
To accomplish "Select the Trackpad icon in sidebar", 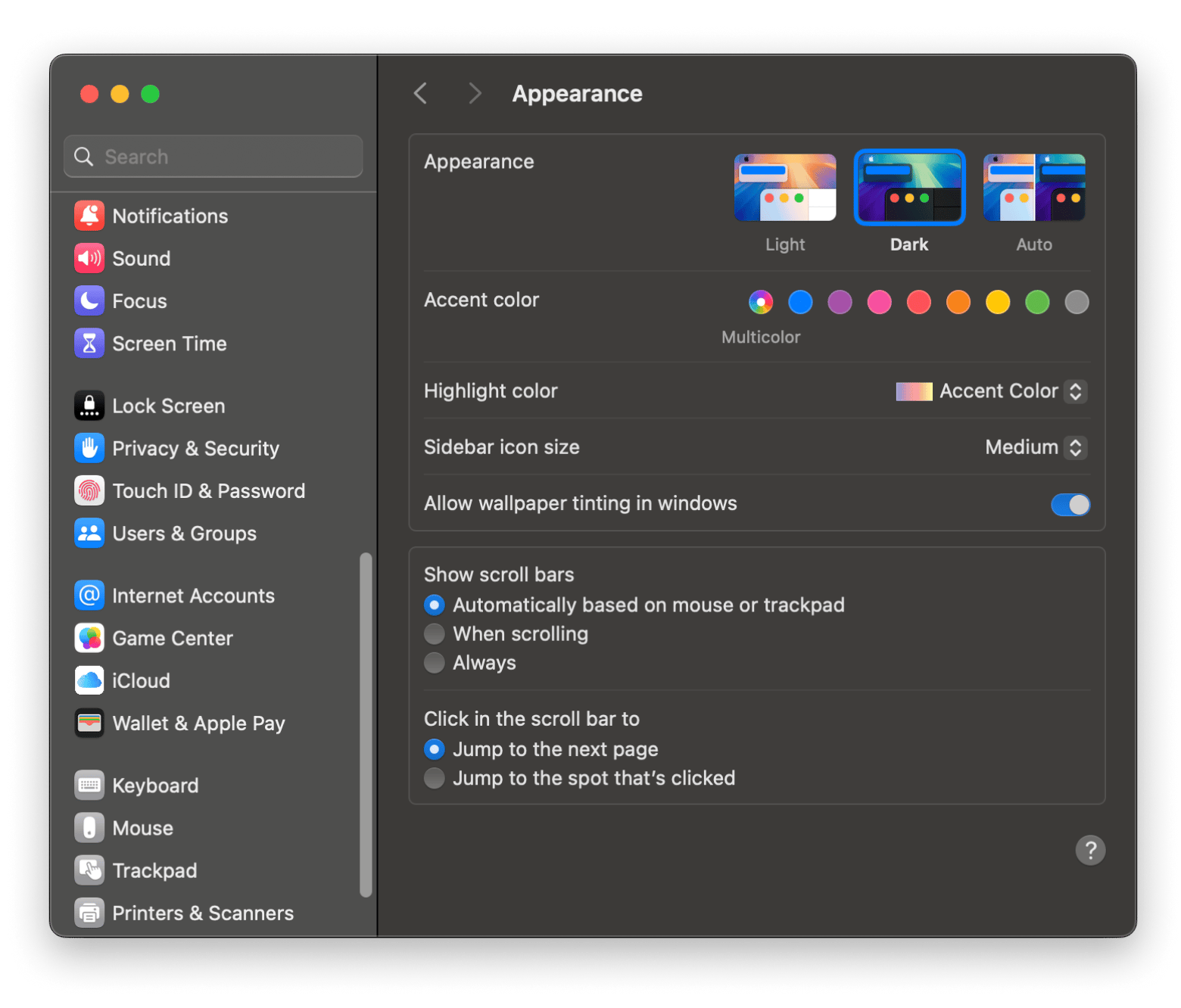I will tap(89, 870).
